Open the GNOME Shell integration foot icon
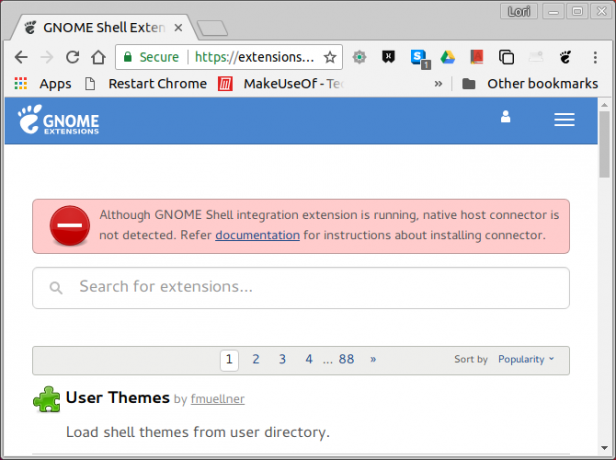Viewport: 616px width, 460px height. [x=565, y=57]
